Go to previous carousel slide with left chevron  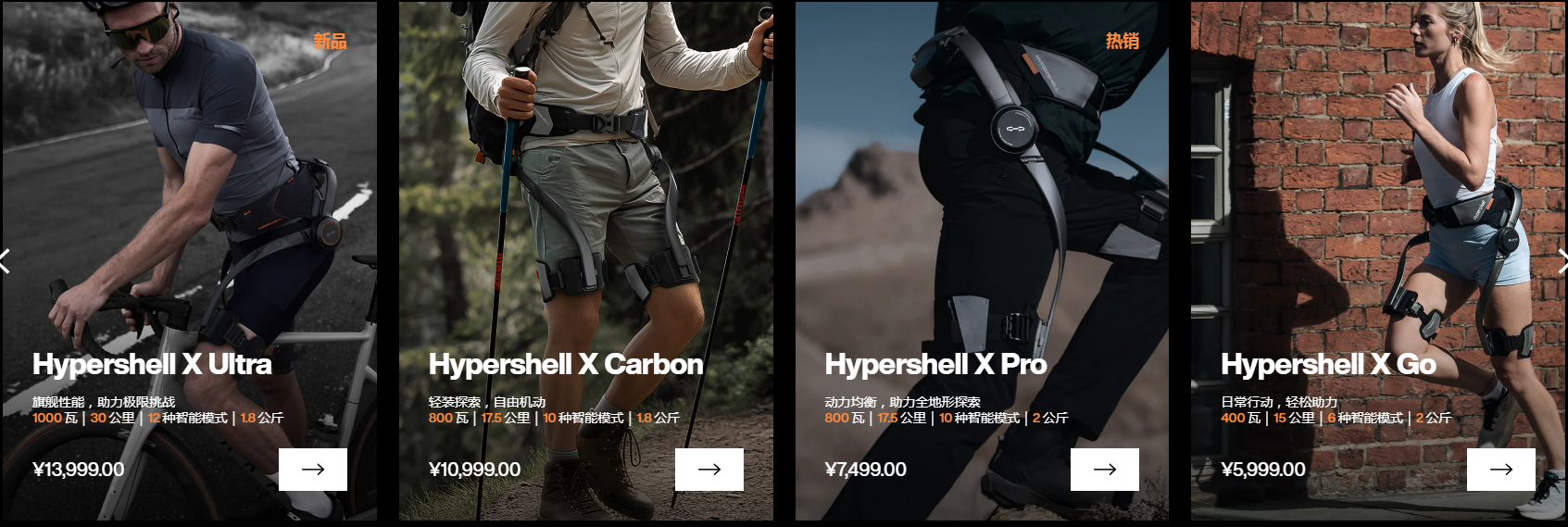[x=5, y=261]
